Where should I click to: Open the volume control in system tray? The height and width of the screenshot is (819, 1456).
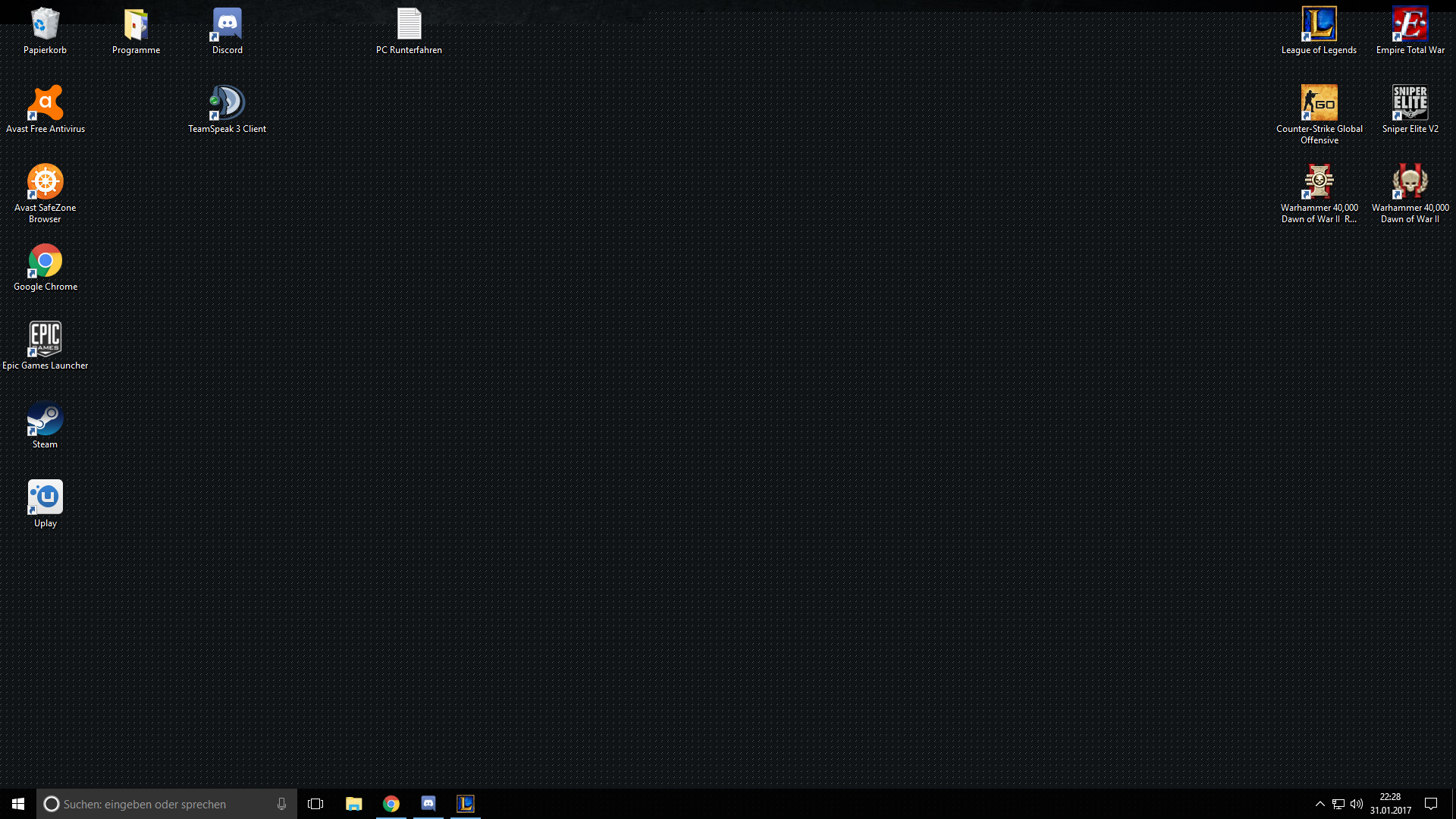pyautogui.click(x=1357, y=804)
